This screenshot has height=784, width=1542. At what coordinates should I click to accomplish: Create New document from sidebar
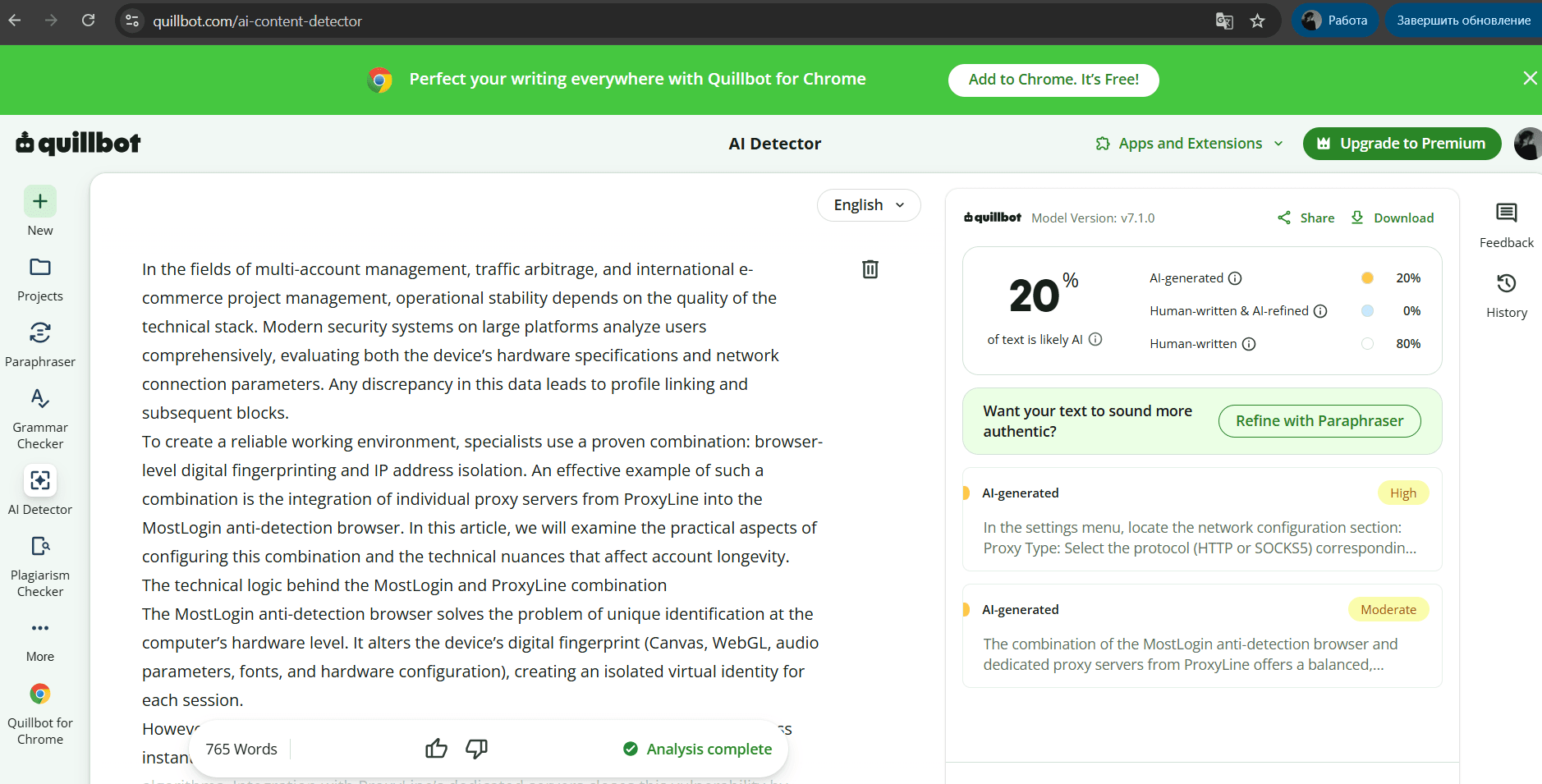(40, 212)
